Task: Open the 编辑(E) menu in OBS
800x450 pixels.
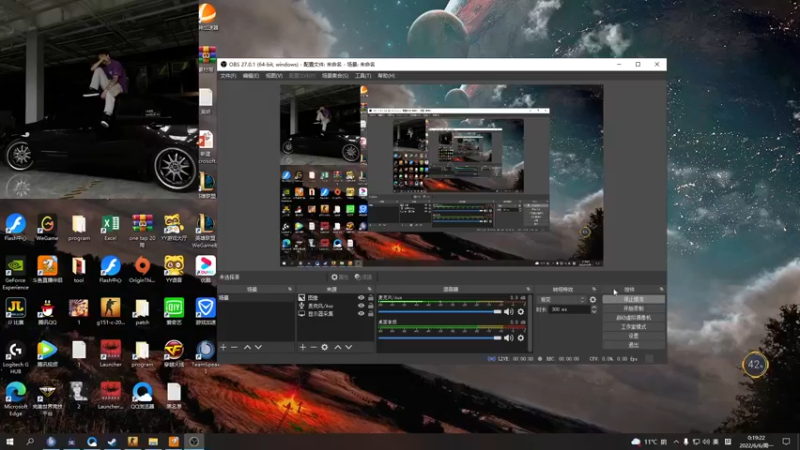Action: pyautogui.click(x=251, y=76)
